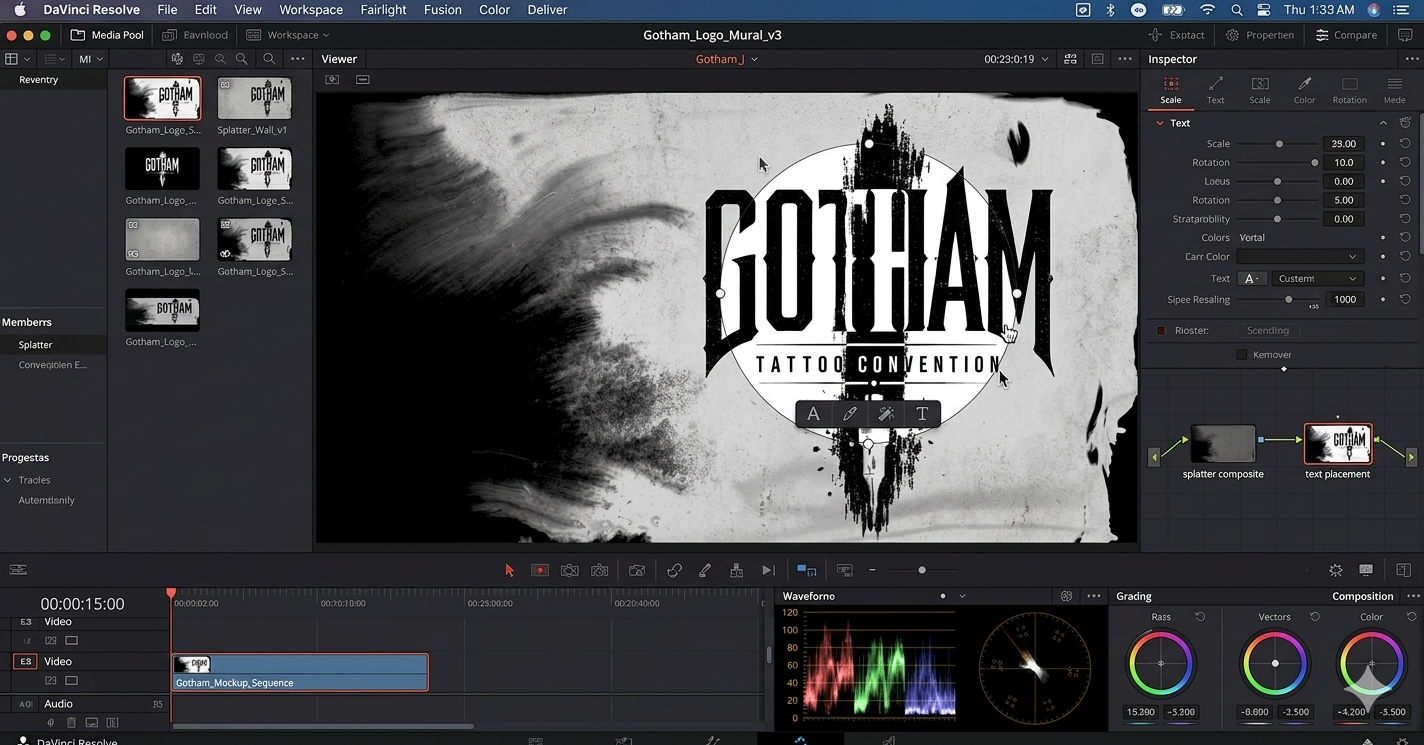Screen dimensions: 1424x745
Task: Click the link clips chain icon
Action: coord(674,570)
